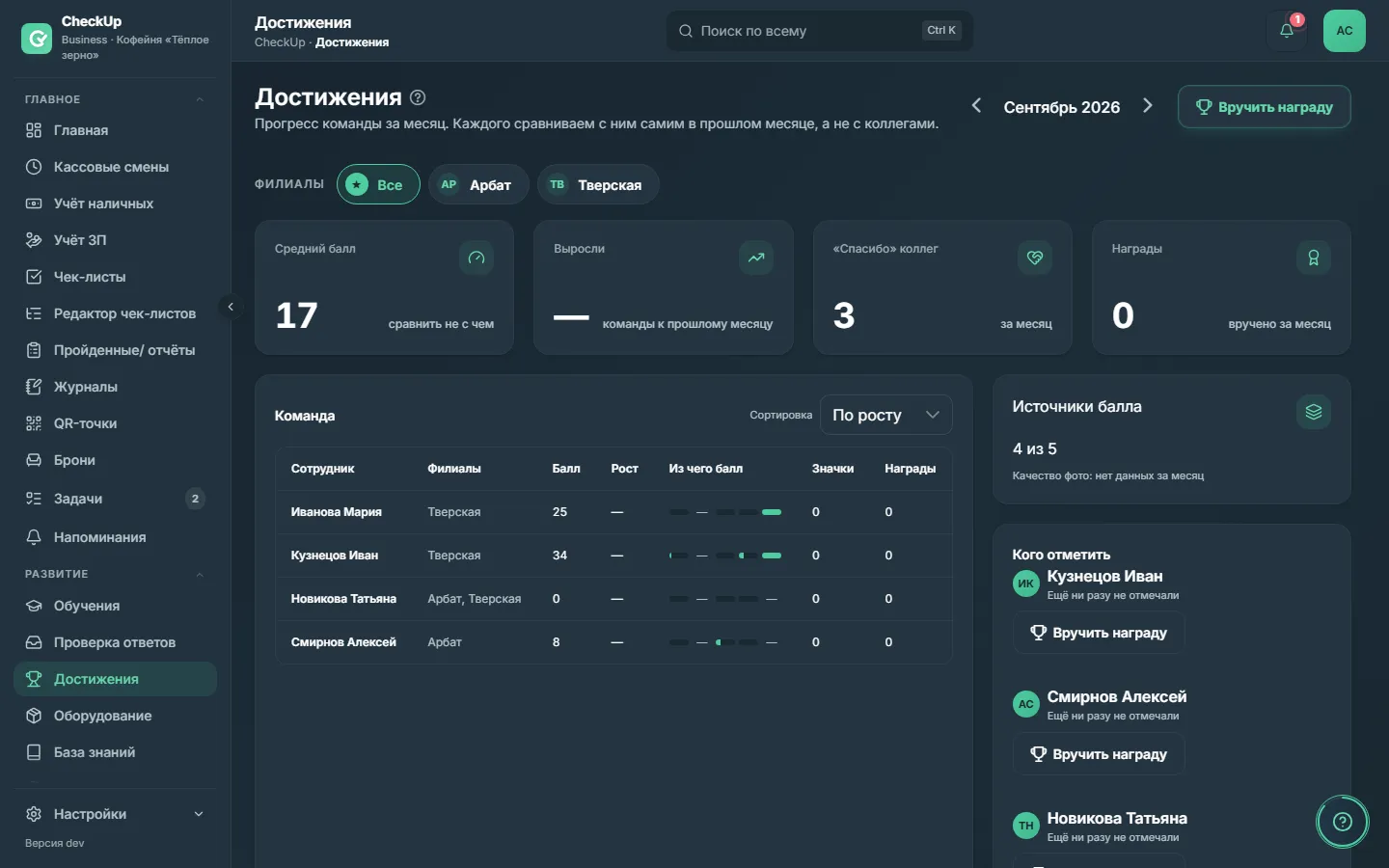Award Смирнов Алексей via Вручить награду
Viewport: 1389px width, 868px height.
pyautogui.click(x=1099, y=754)
